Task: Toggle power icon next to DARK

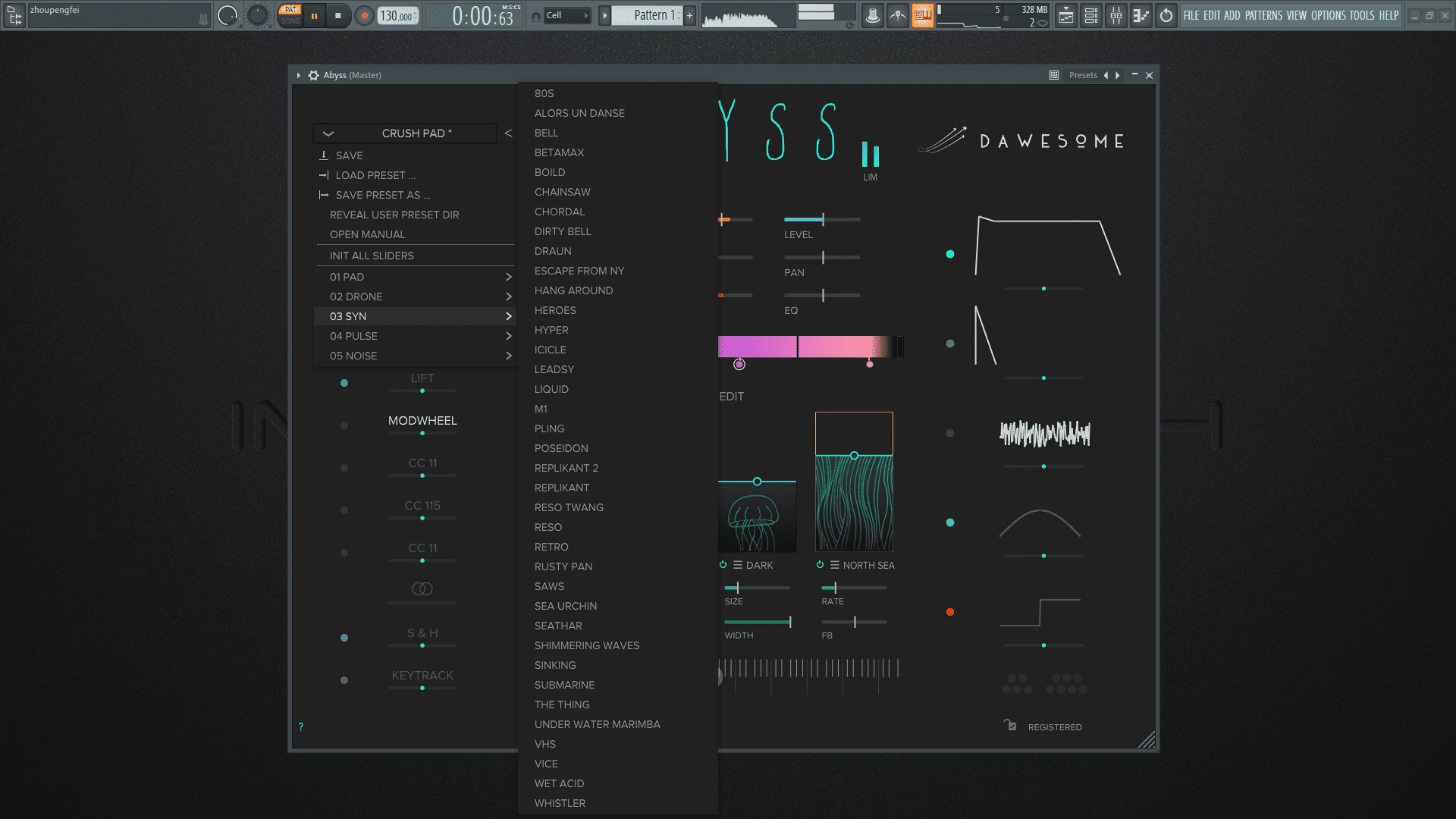Action: (723, 565)
